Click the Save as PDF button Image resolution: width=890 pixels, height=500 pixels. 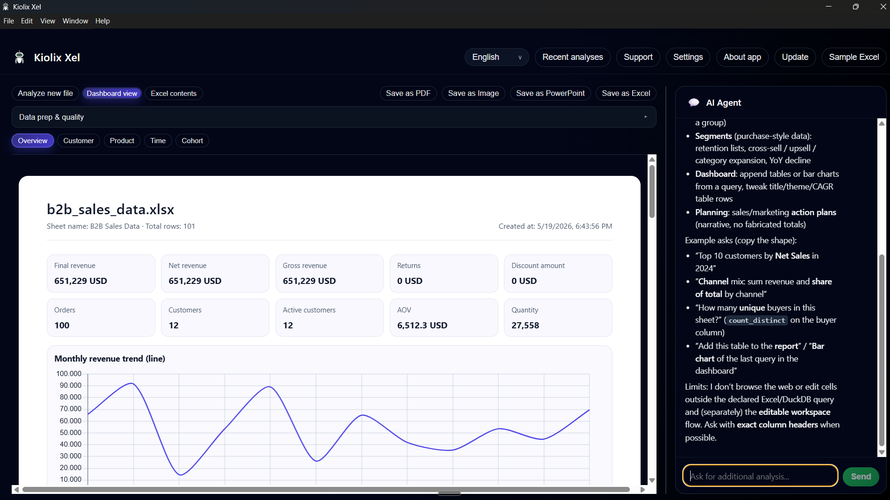[x=408, y=94]
